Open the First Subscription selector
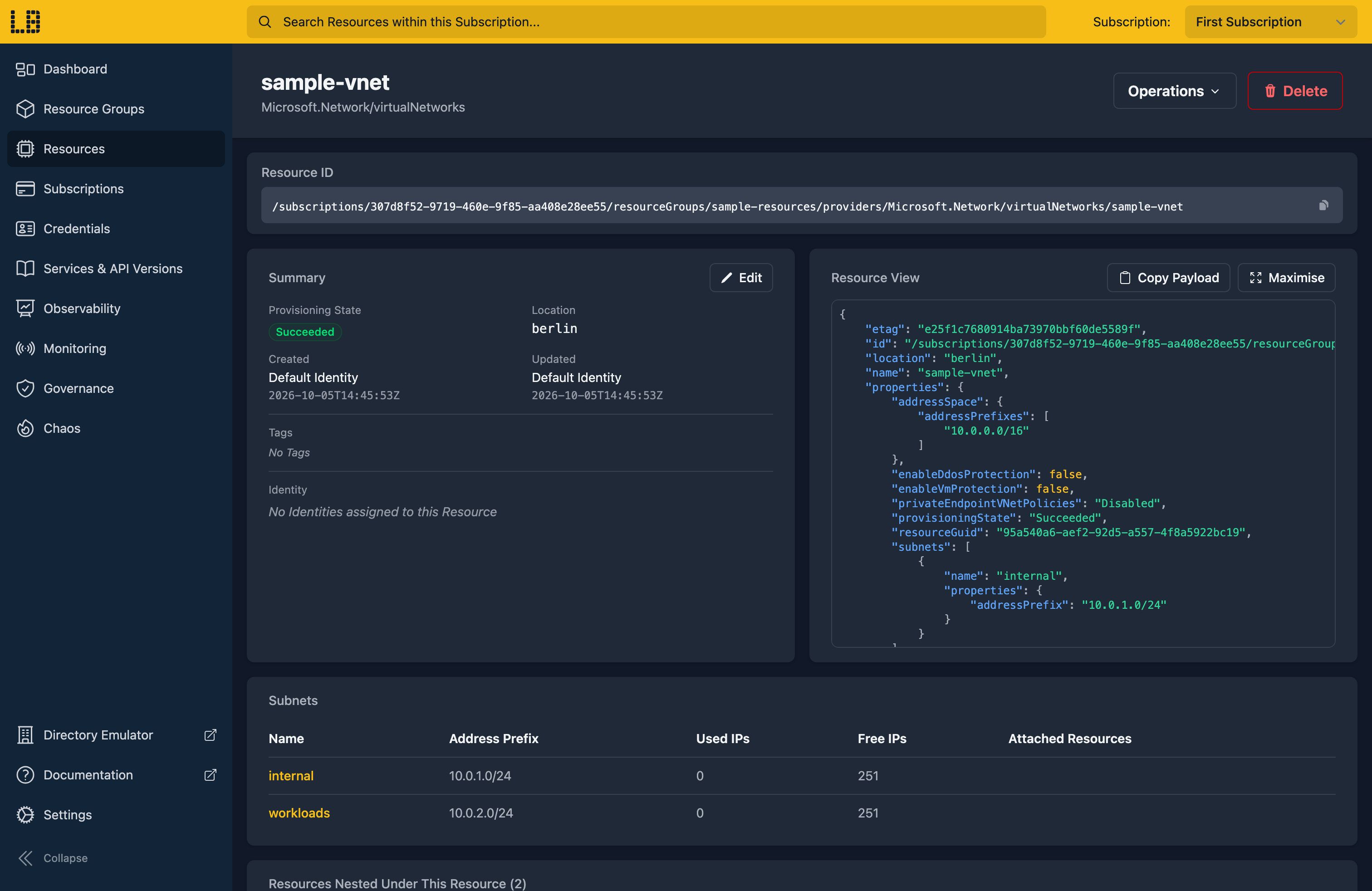Screen dimensions: 1372x891 (x=1270, y=22)
